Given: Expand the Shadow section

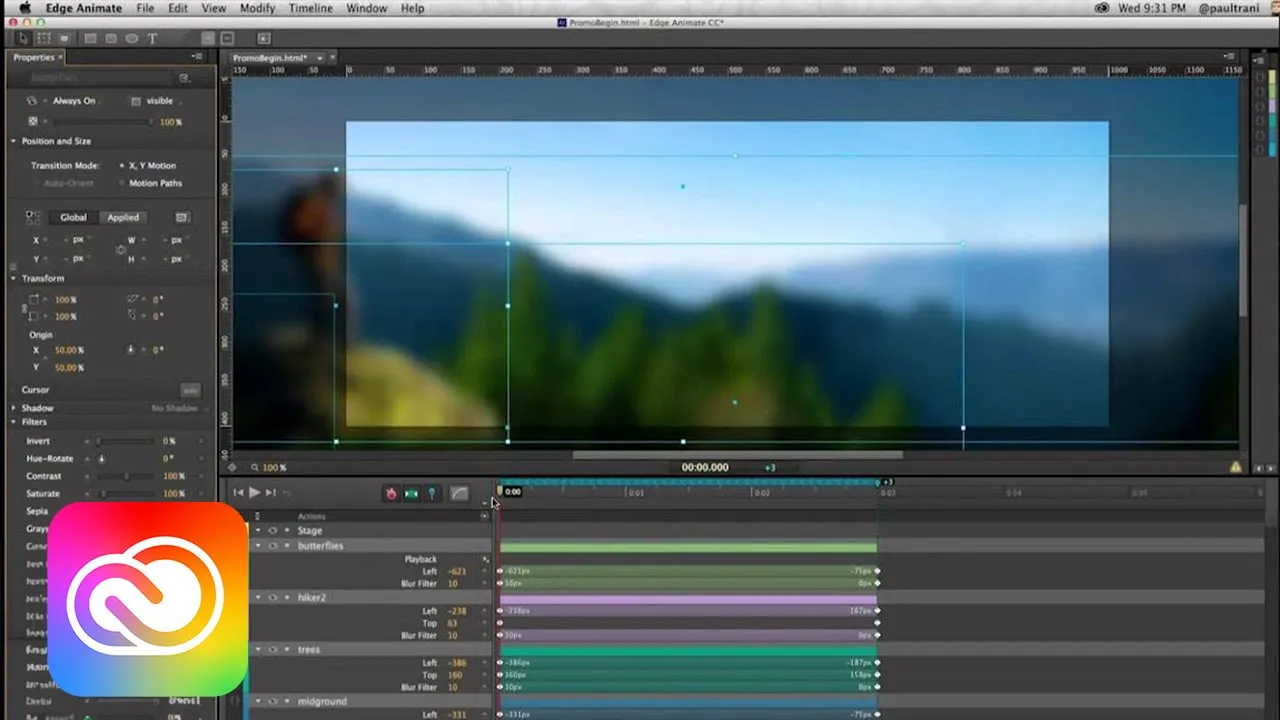Looking at the screenshot, I should [14, 408].
